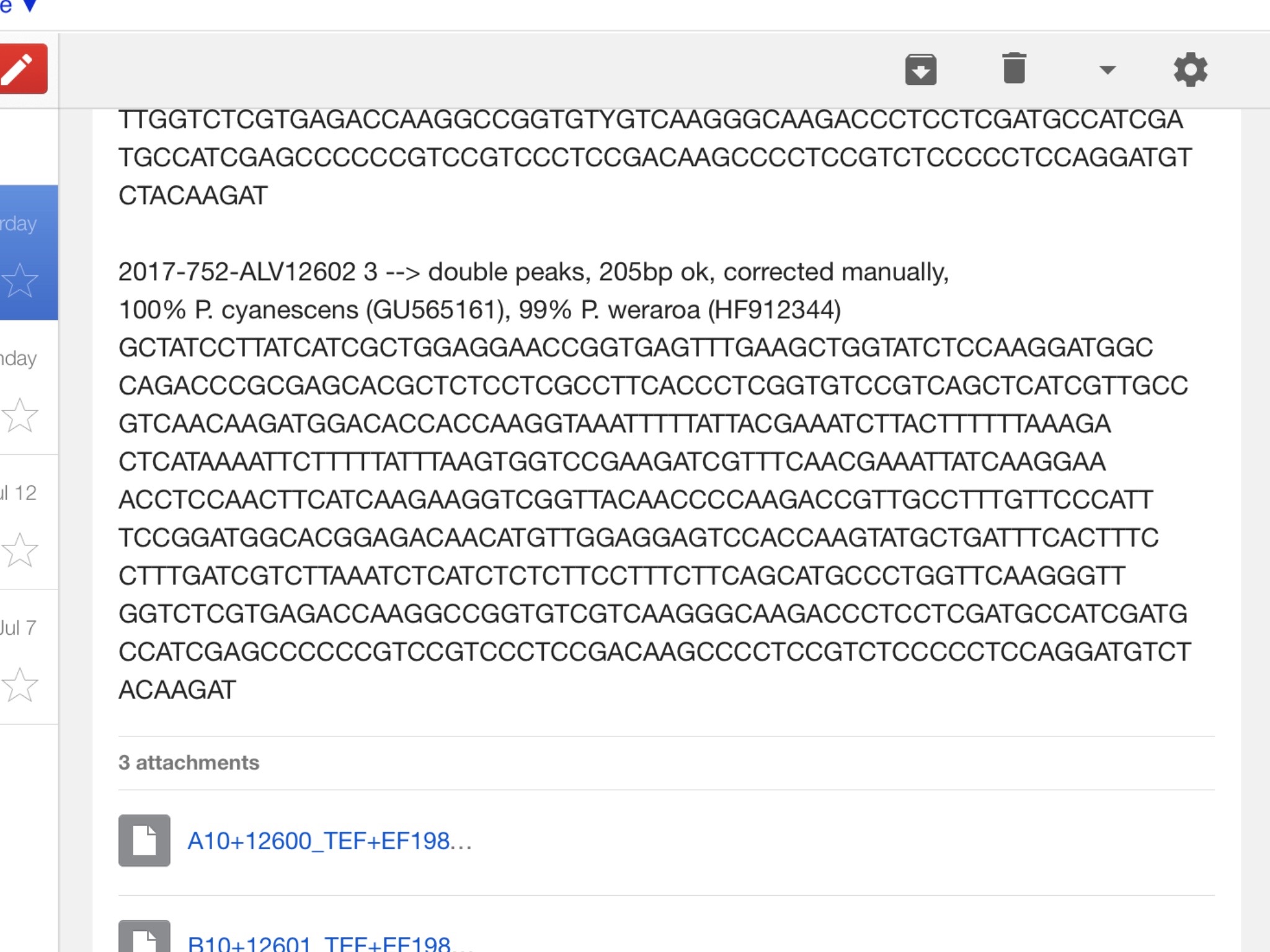Viewport: 1270px width, 952px height.
Task: Tap the red compose pencil button
Action: point(22,69)
